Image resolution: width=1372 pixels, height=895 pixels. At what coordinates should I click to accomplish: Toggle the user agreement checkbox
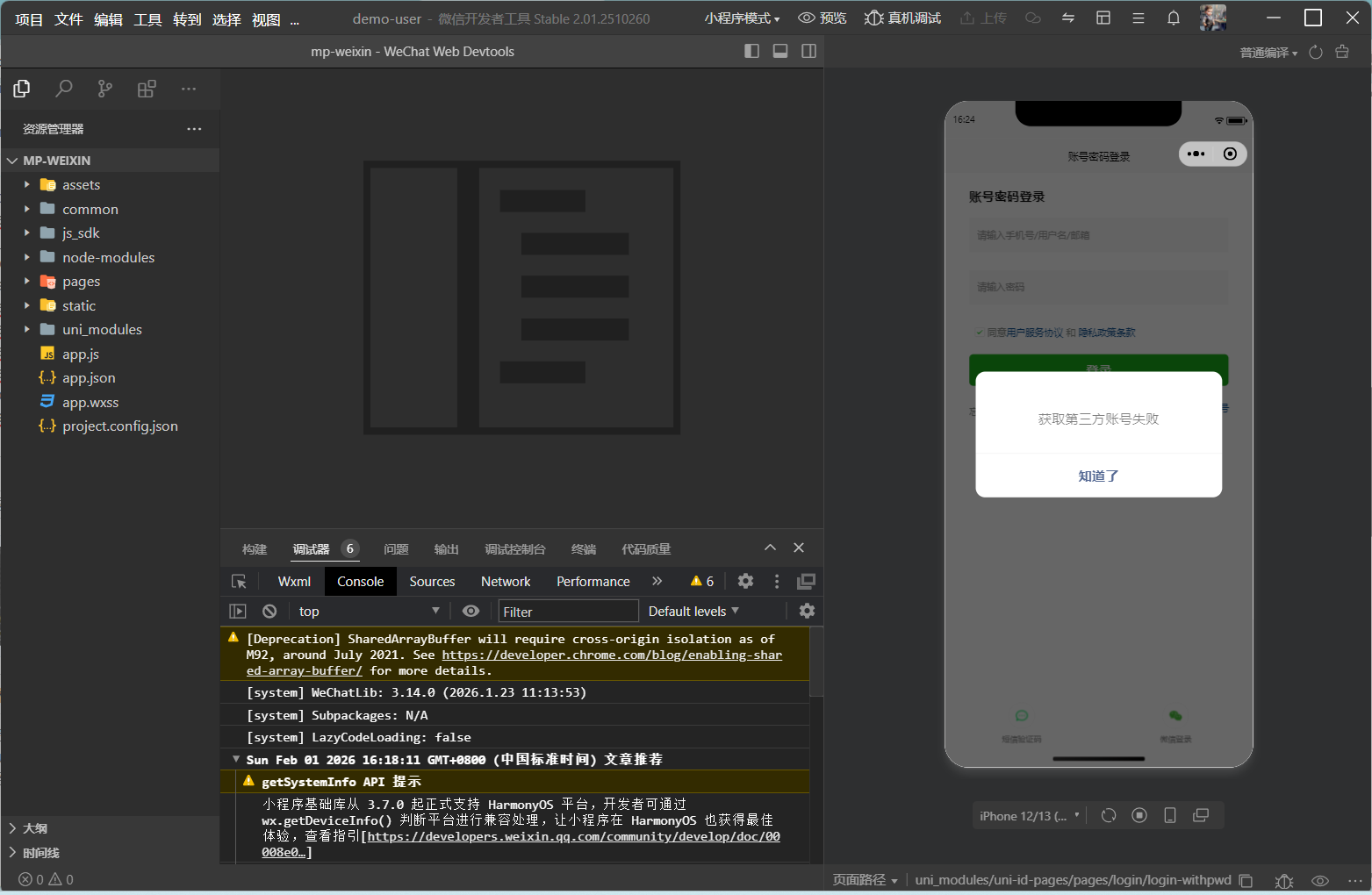pyautogui.click(x=979, y=333)
